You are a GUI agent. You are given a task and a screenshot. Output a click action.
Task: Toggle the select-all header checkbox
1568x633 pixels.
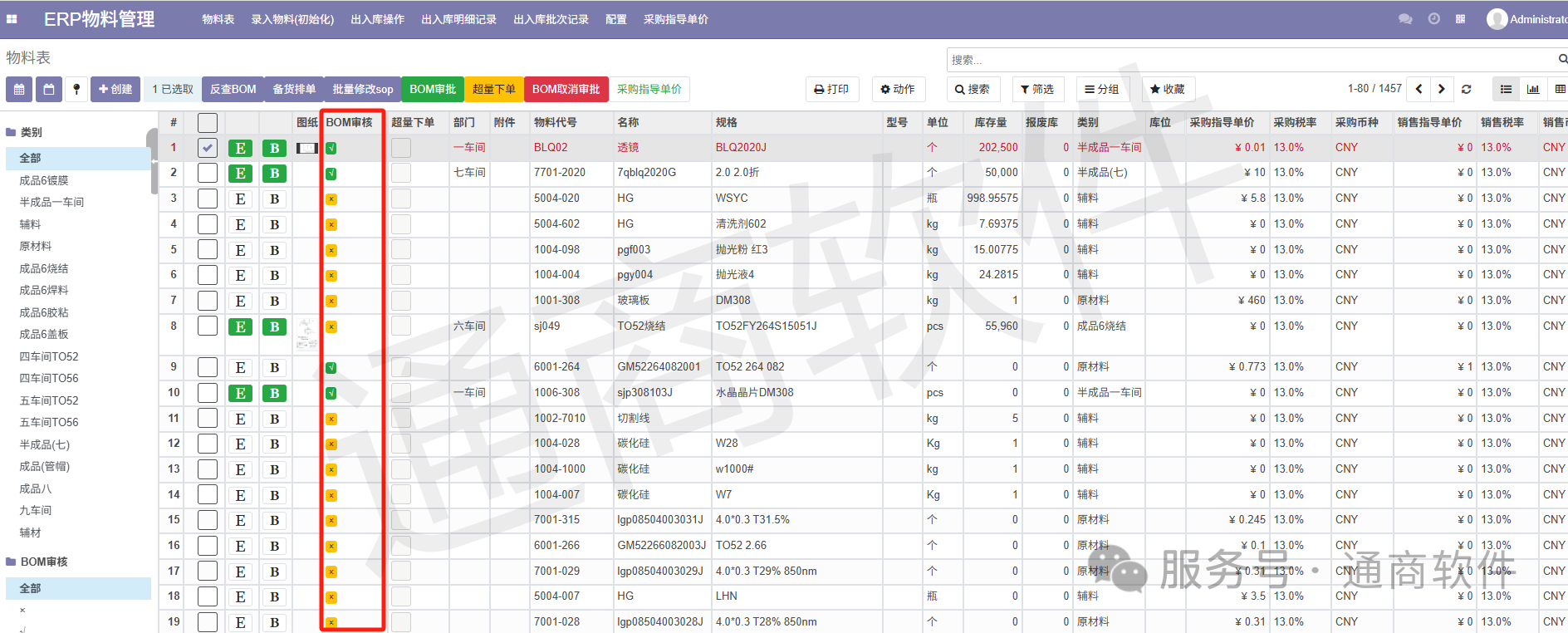pyautogui.click(x=208, y=123)
